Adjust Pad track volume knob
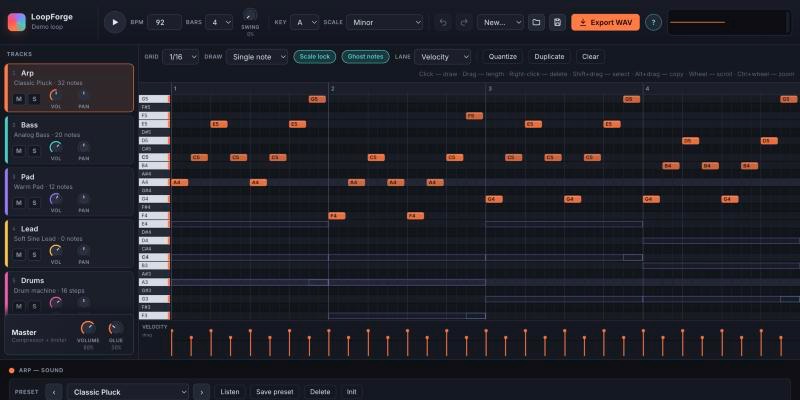This screenshot has height=400, width=800. 56,199
